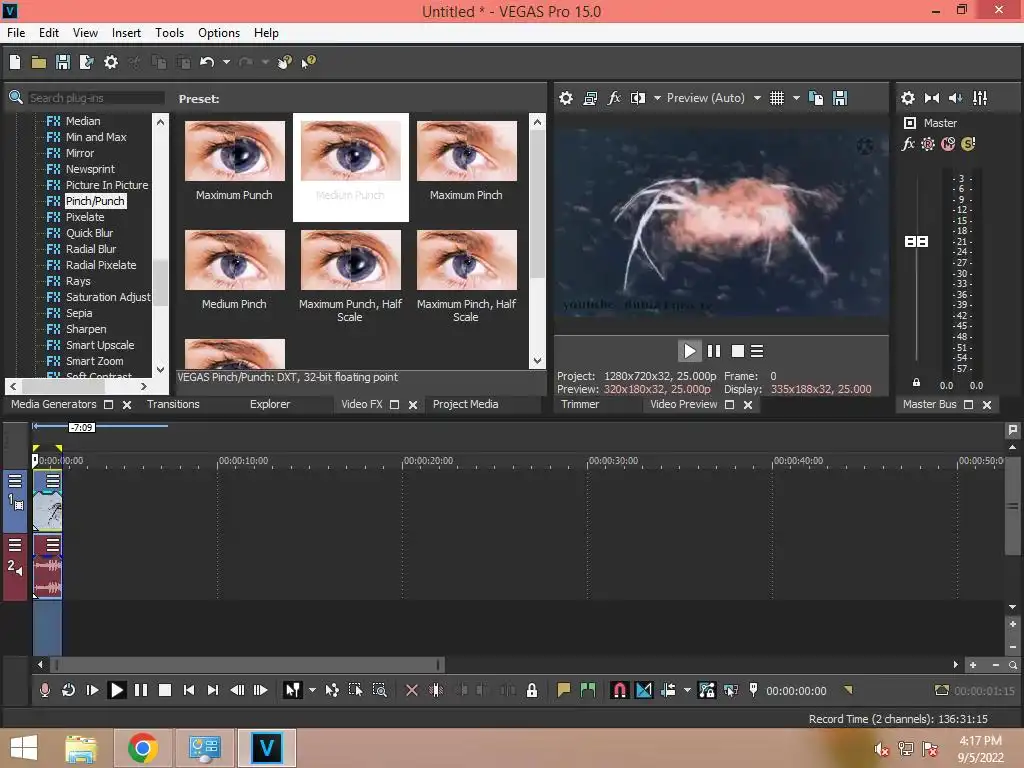Toggle preview on external monitor icon
The width and height of the screenshot is (1024, 768).
[590, 98]
